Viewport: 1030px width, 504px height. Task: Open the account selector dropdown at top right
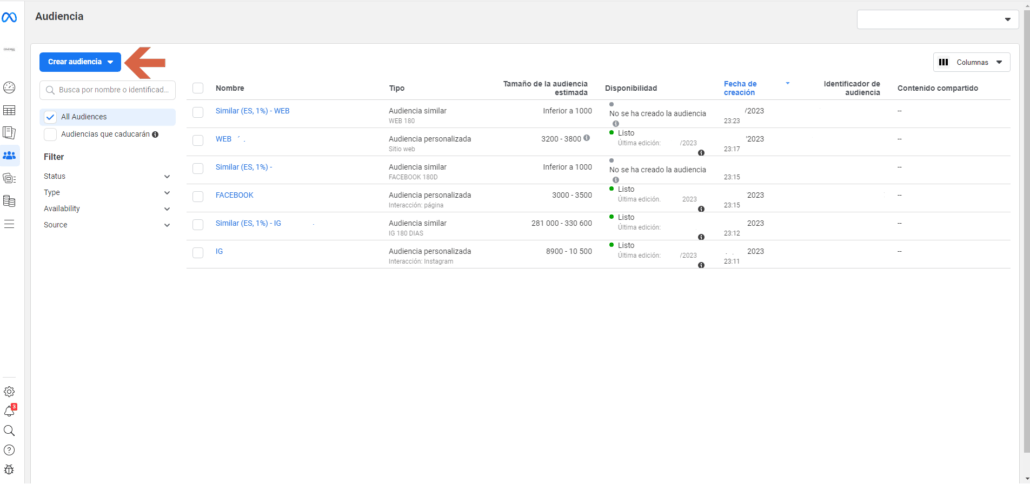pyautogui.click(x=937, y=20)
